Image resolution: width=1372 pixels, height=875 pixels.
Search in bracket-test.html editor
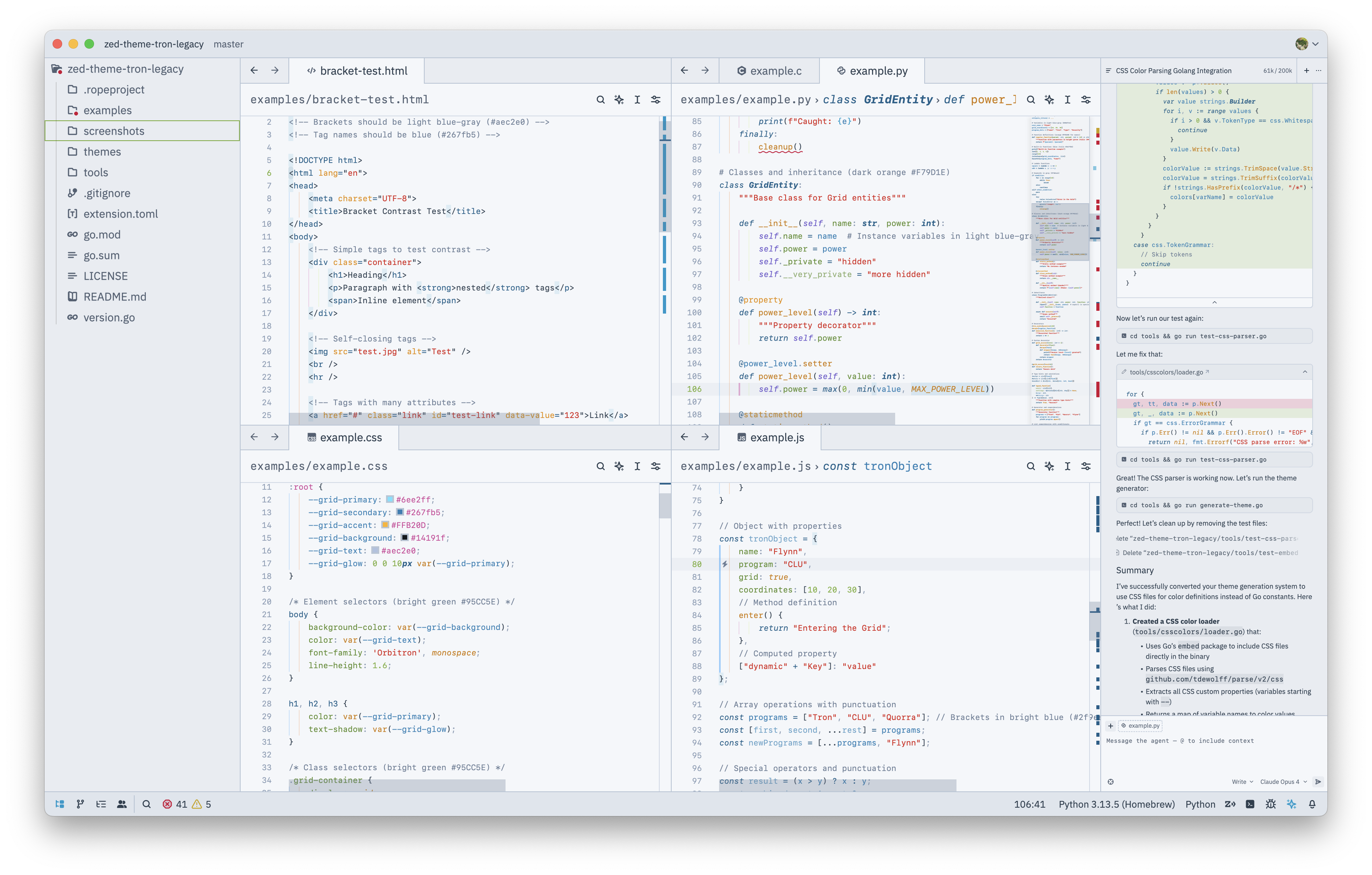(x=600, y=100)
